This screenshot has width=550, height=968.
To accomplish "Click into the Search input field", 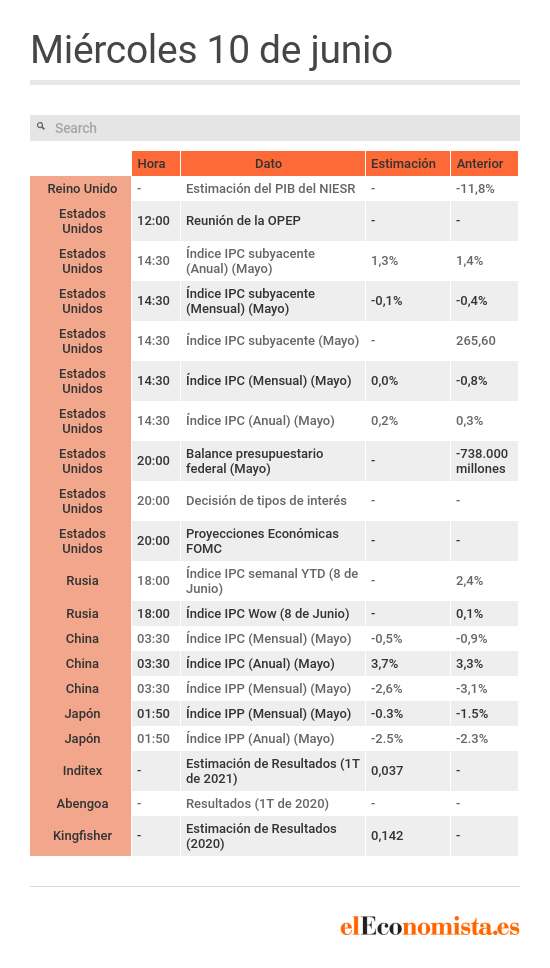I will 275,128.
